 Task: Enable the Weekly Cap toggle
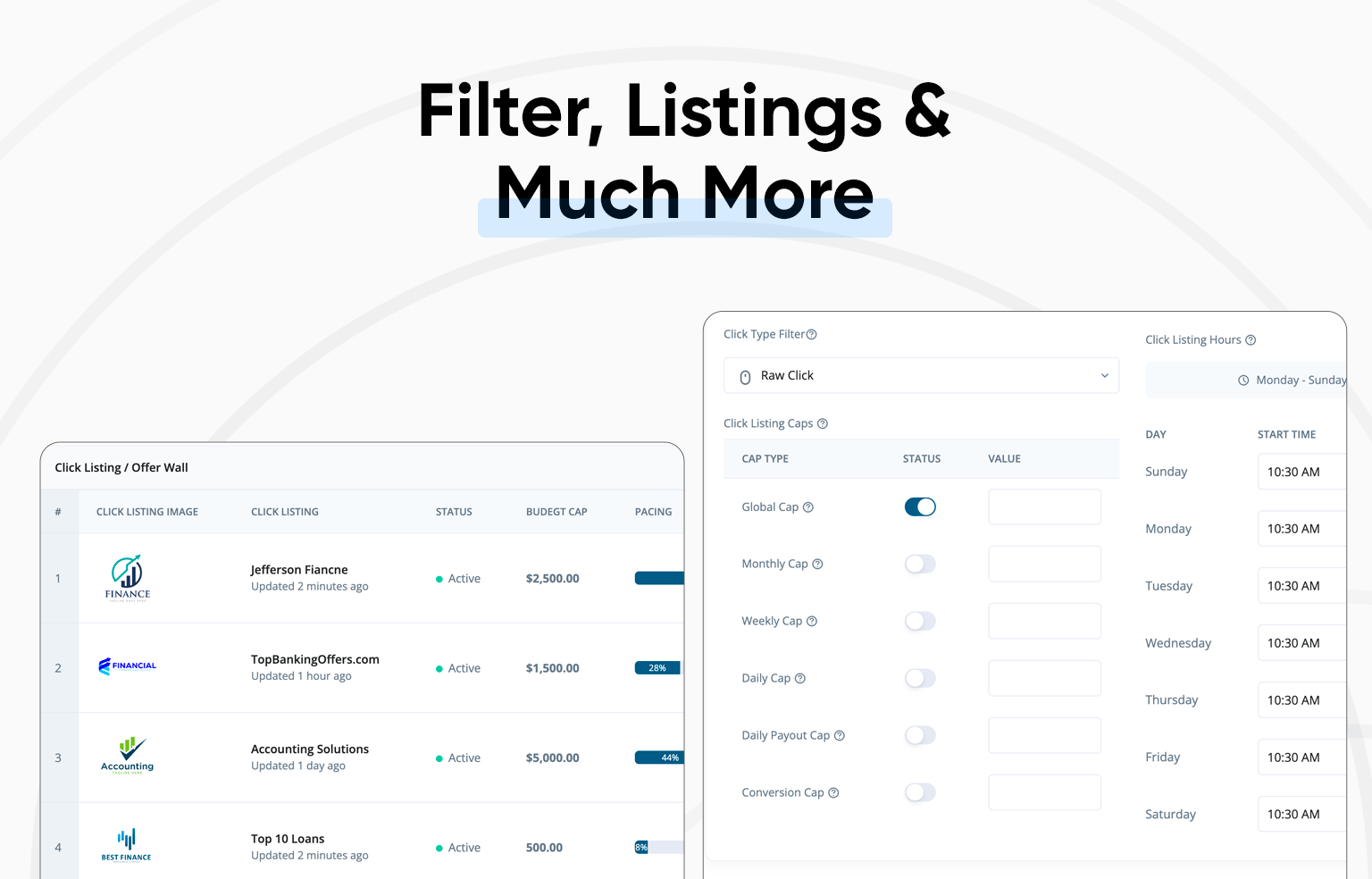click(920, 621)
